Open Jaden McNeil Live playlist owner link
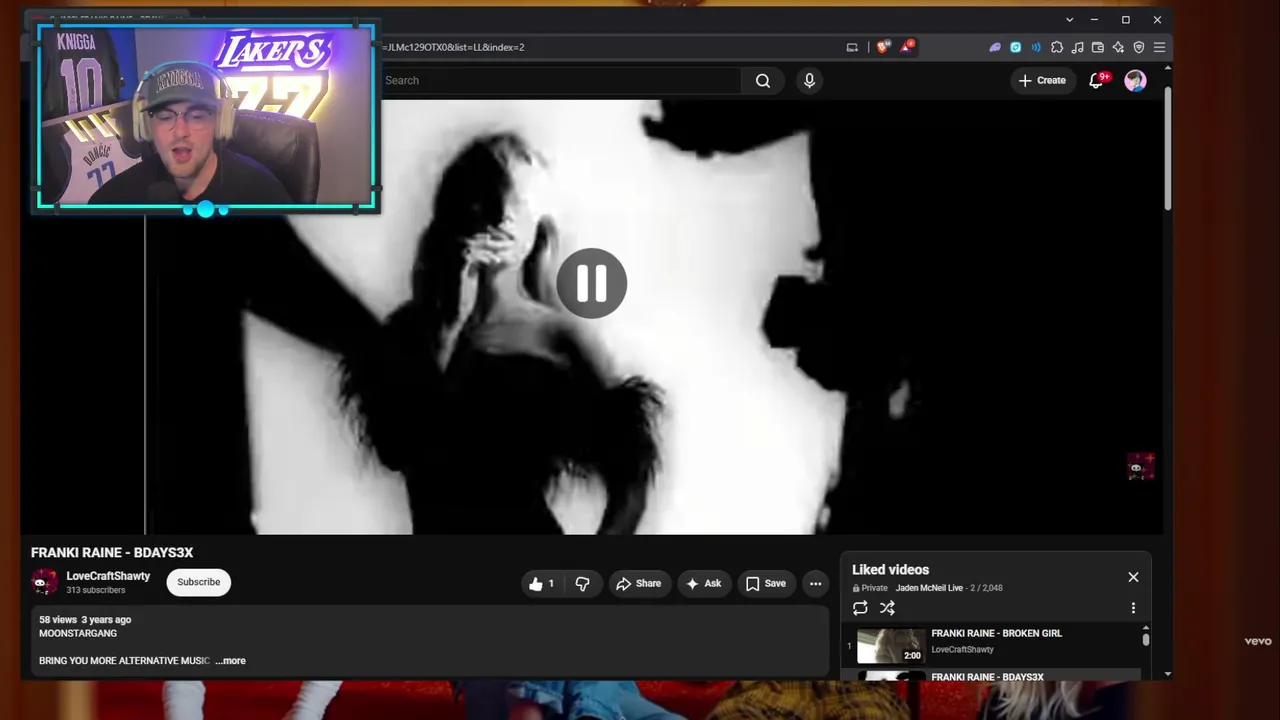The height and width of the screenshot is (720, 1280). tap(929, 588)
